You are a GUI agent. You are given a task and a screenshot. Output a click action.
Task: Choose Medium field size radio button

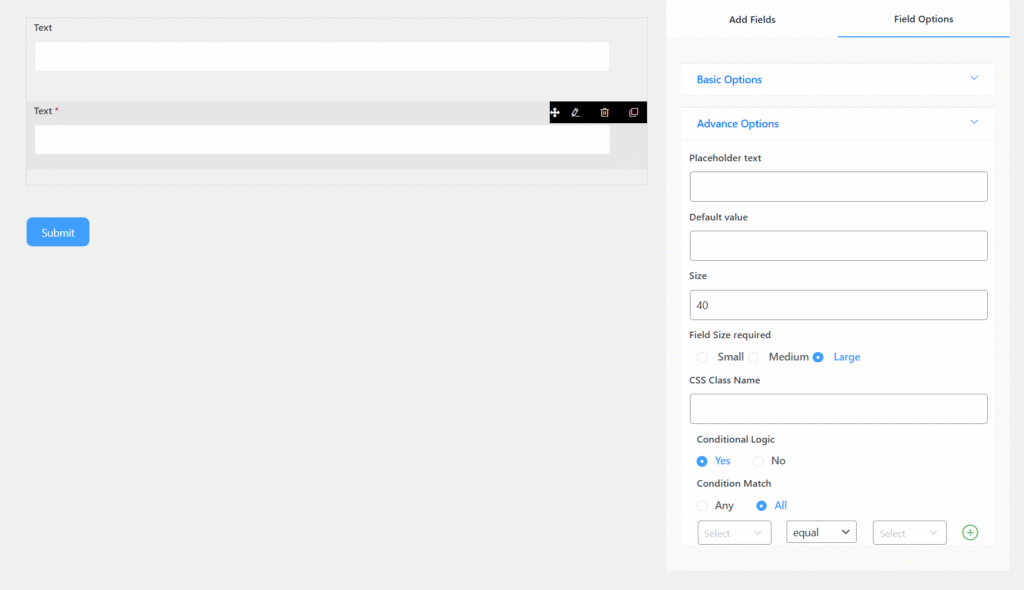tap(754, 357)
